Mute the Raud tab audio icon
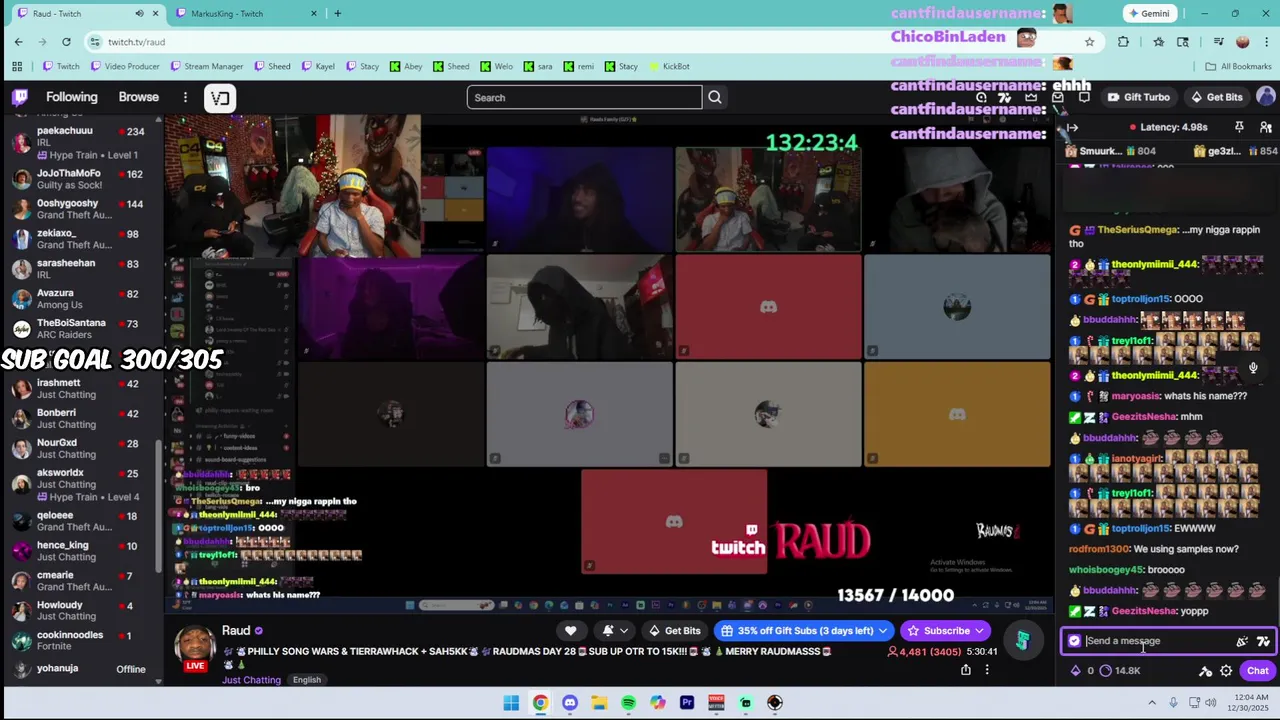Image resolution: width=1280 pixels, height=720 pixels. point(139,13)
